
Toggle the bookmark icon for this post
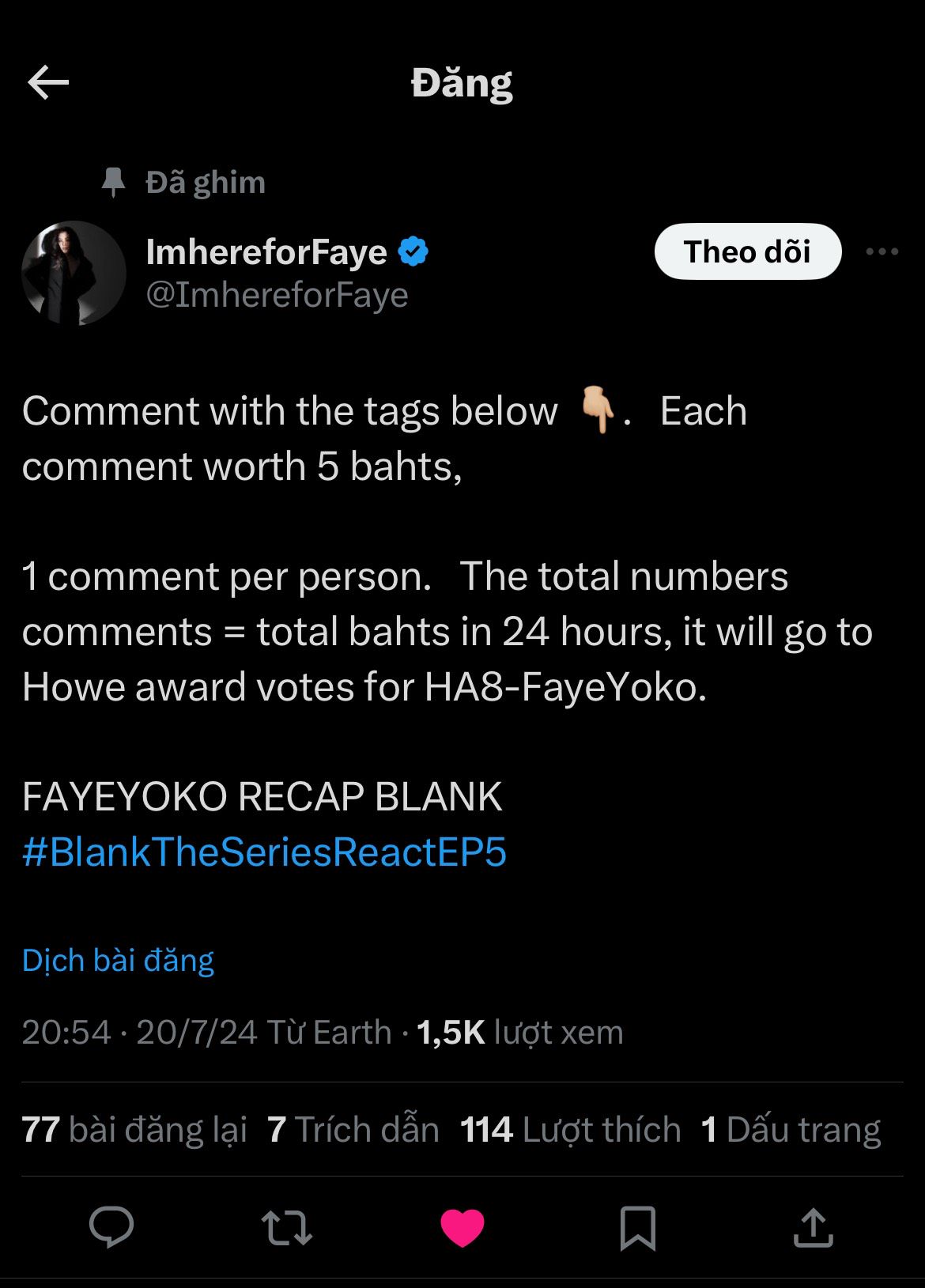click(637, 1228)
